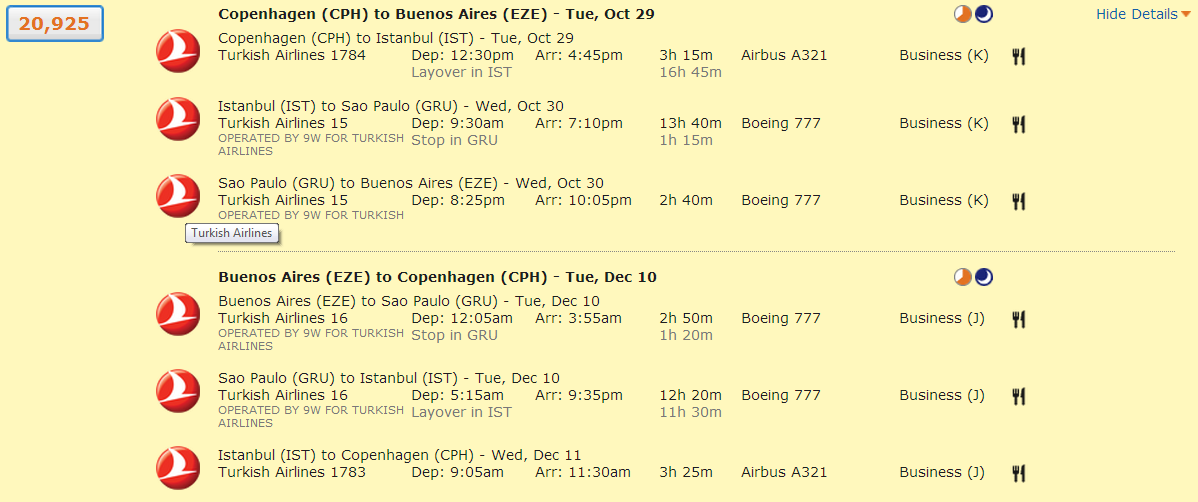Screen dimensions: 1198x502
Task: Click the moon icon on return trip header
Action: [x=984, y=277]
